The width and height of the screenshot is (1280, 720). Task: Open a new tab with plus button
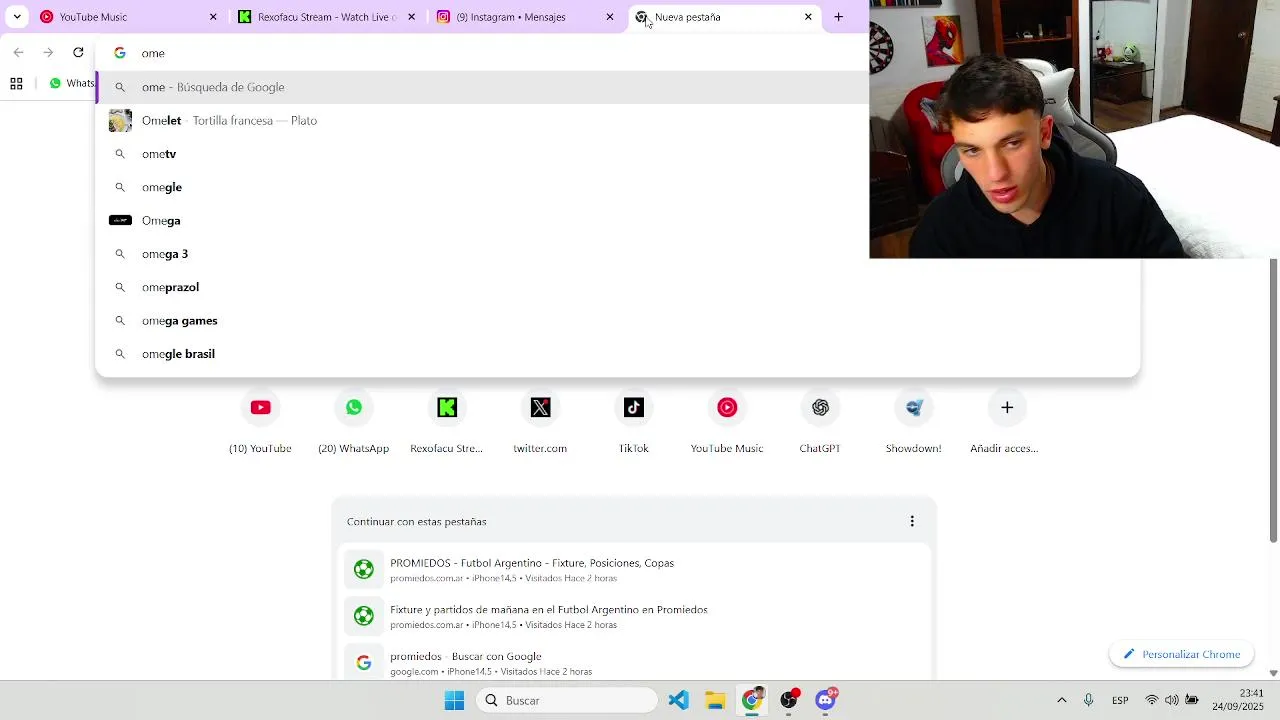[838, 17]
